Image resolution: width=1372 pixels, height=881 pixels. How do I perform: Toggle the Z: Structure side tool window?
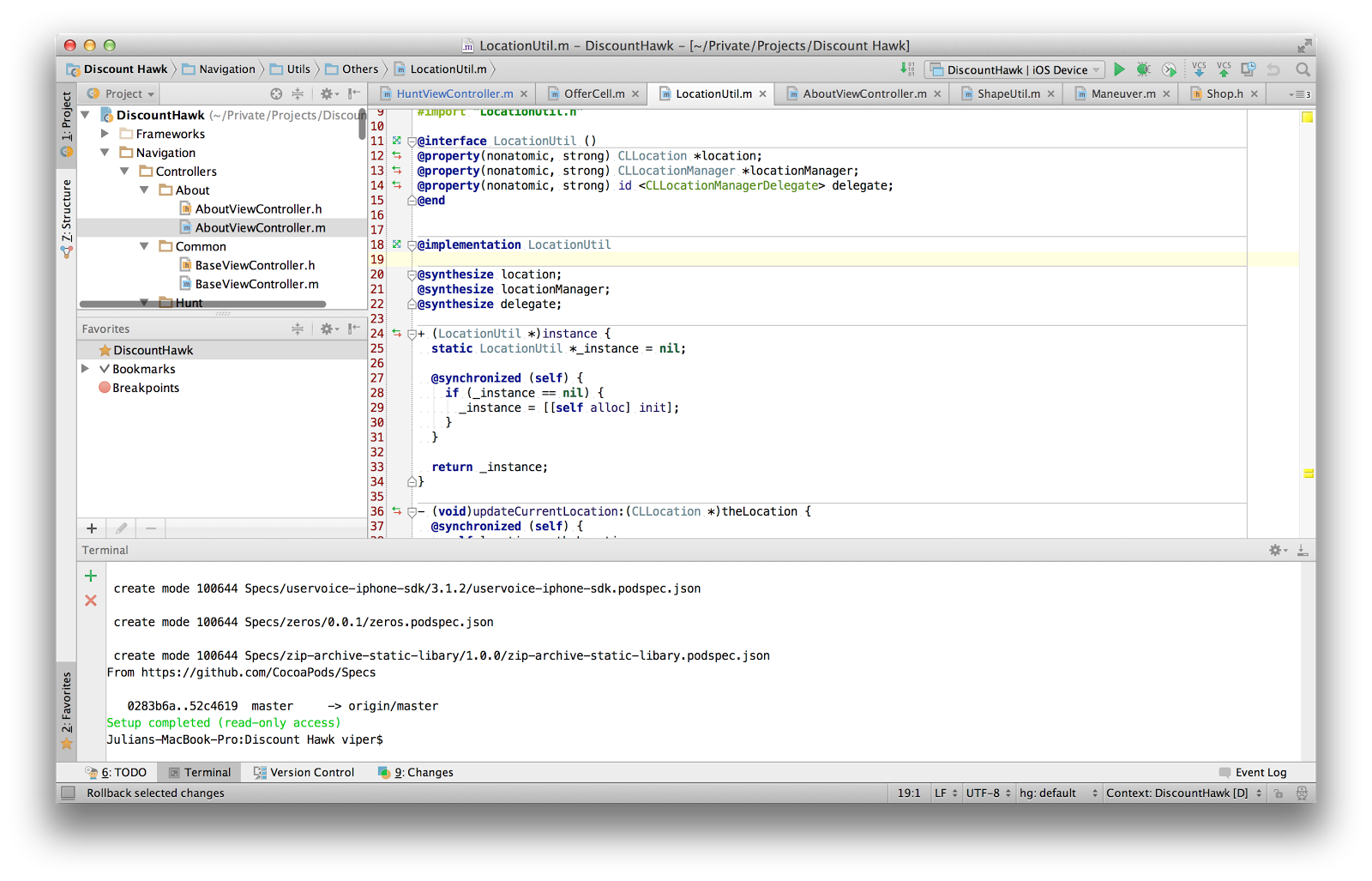(x=66, y=218)
